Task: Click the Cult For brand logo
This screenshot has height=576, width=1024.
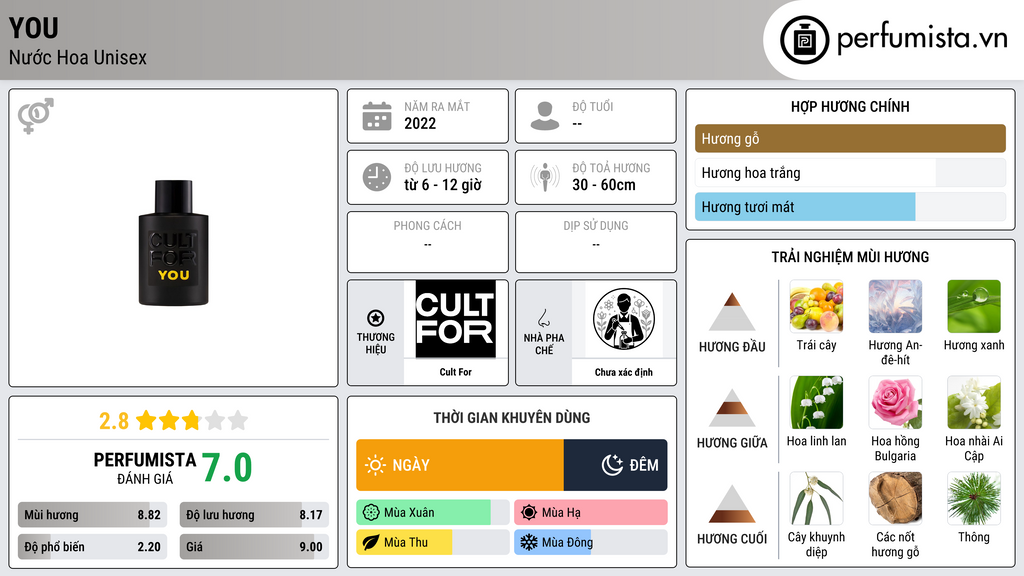Action: click(x=455, y=319)
